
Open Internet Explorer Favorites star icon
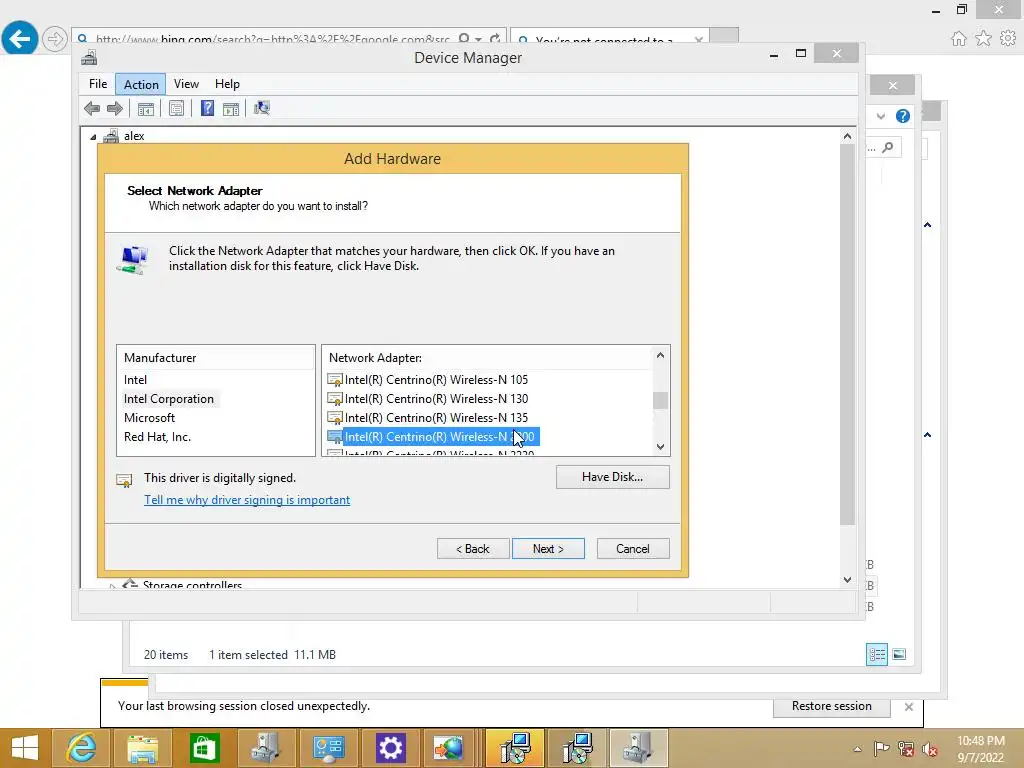(983, 39)
